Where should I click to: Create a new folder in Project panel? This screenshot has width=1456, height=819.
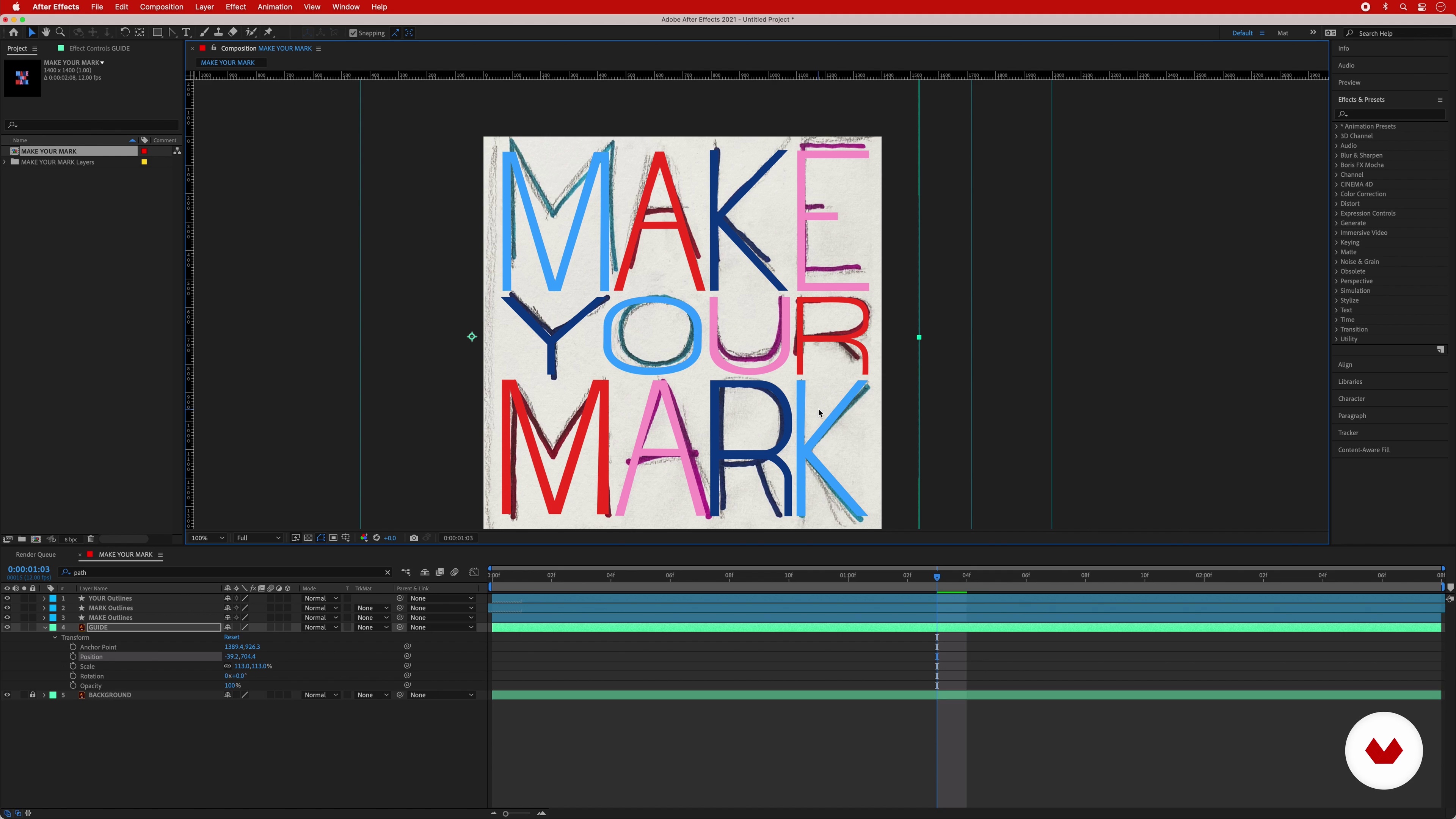(22, 539)
